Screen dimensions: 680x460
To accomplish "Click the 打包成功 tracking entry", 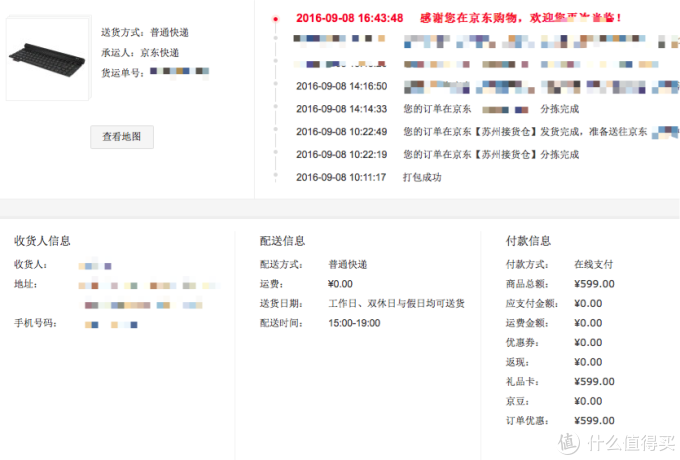I will pyautogui.click(x=422, y=177).
